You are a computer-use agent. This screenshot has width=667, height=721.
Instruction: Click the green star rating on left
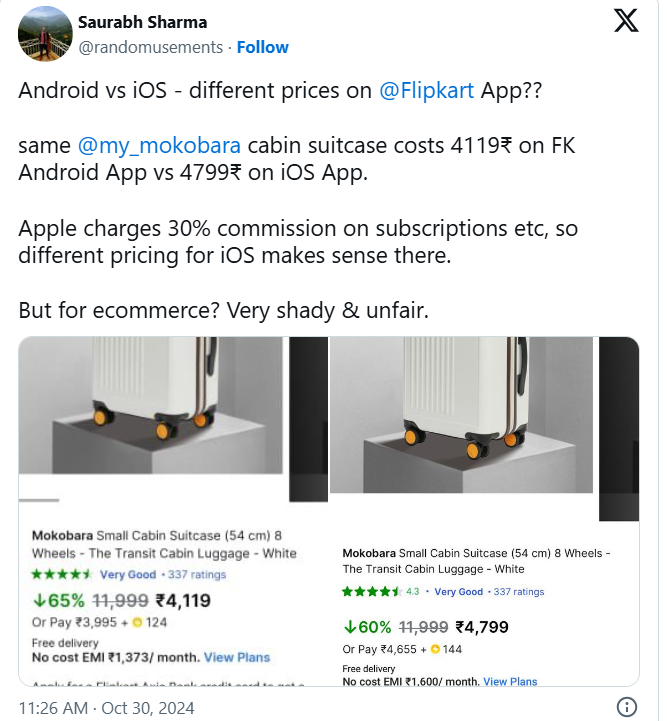click(x=61, y=575)
